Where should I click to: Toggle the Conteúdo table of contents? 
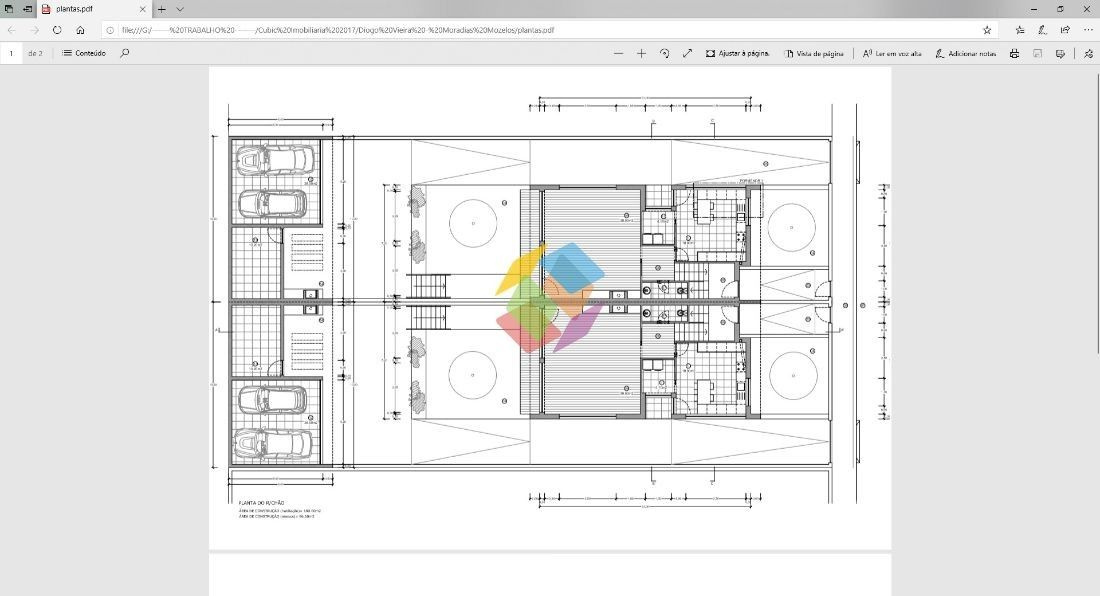pyautogui.click(x=84, y=53)
